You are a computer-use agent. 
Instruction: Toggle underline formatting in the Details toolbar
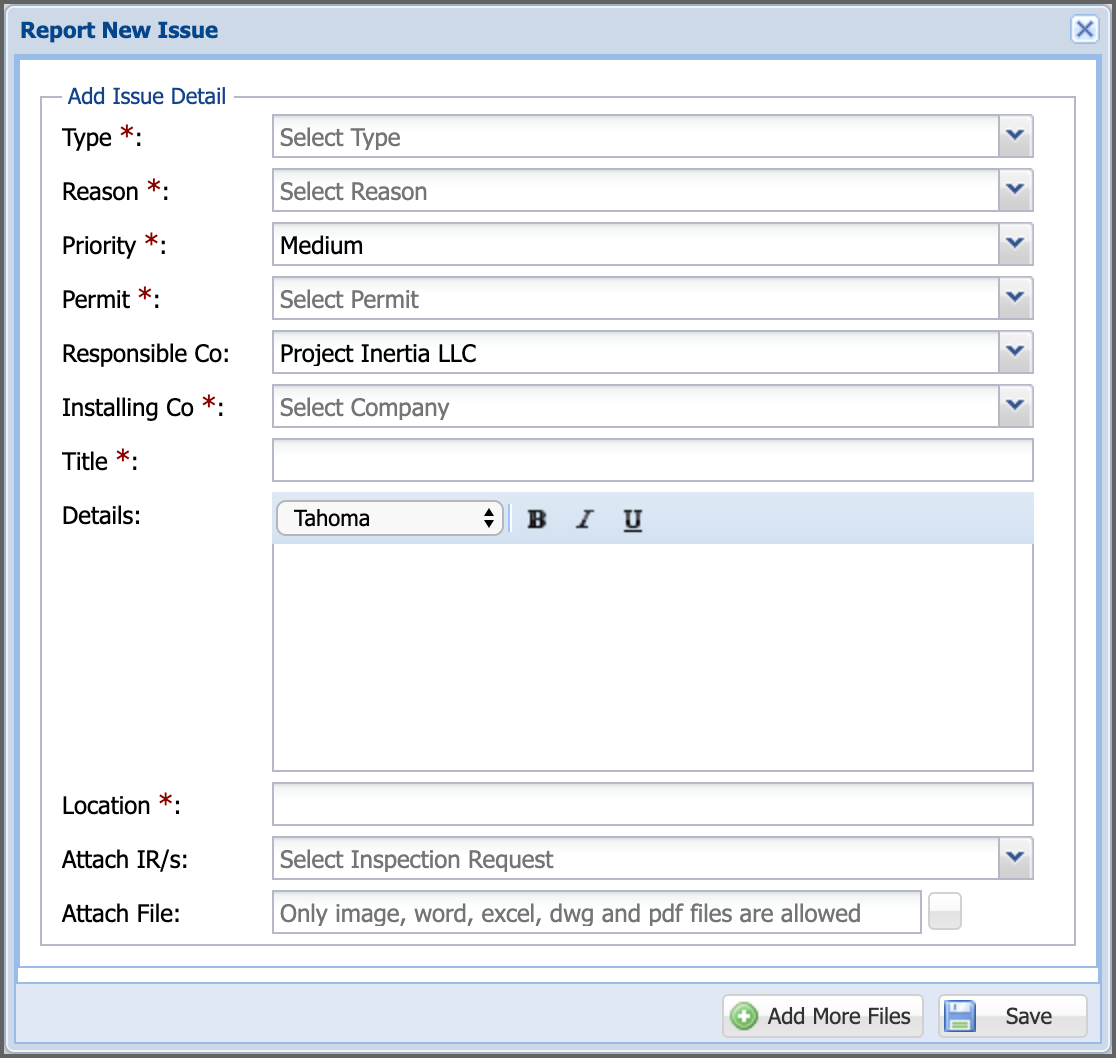632,519
